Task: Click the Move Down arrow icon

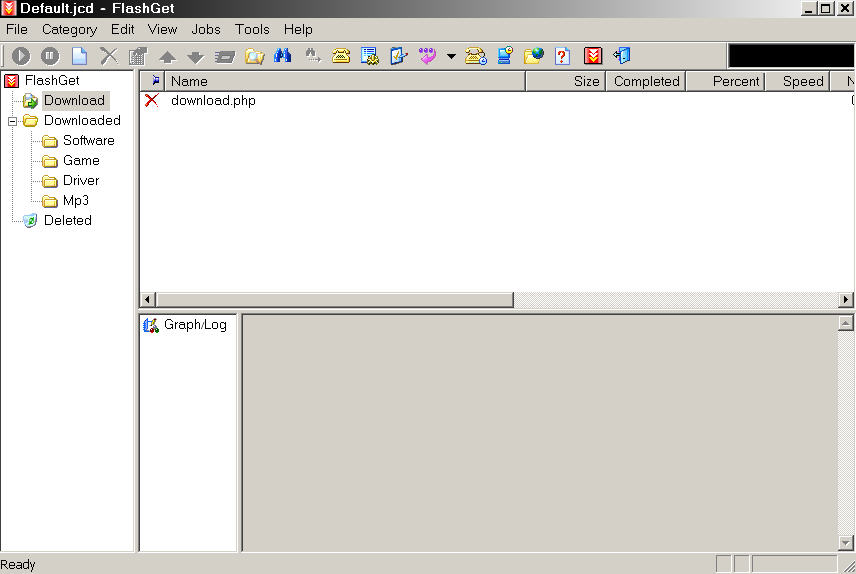Action: 195,57
